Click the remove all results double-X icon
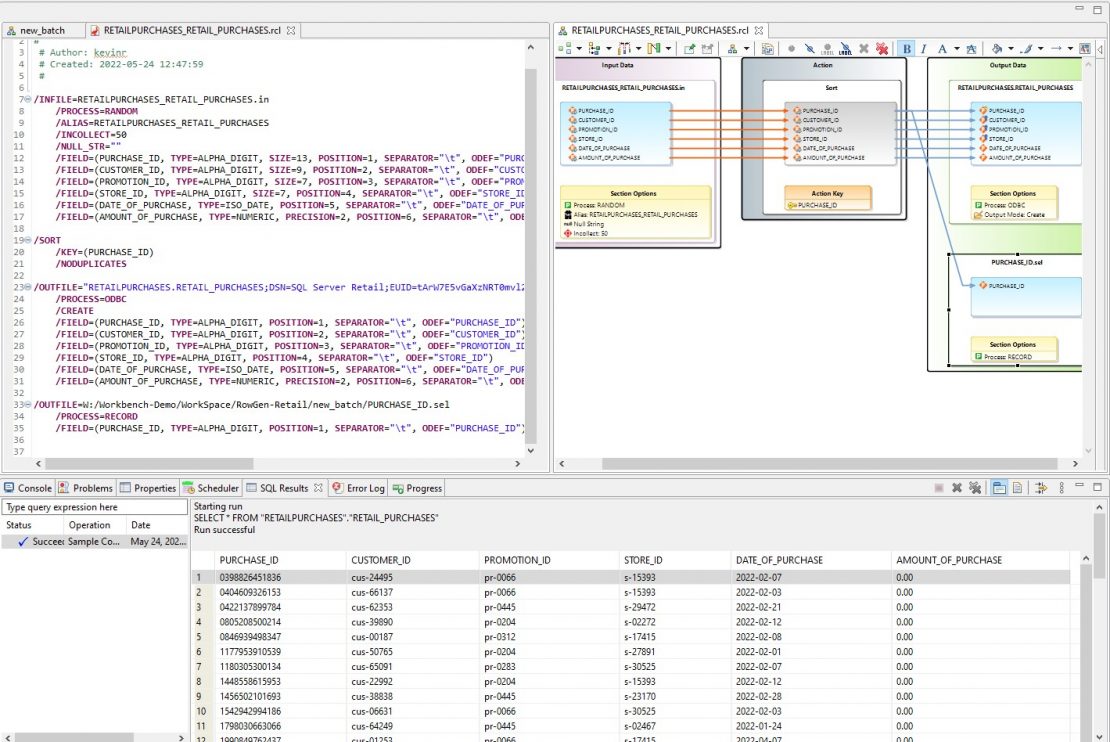This screenshot has height=742, width=1110. [974, 488]
